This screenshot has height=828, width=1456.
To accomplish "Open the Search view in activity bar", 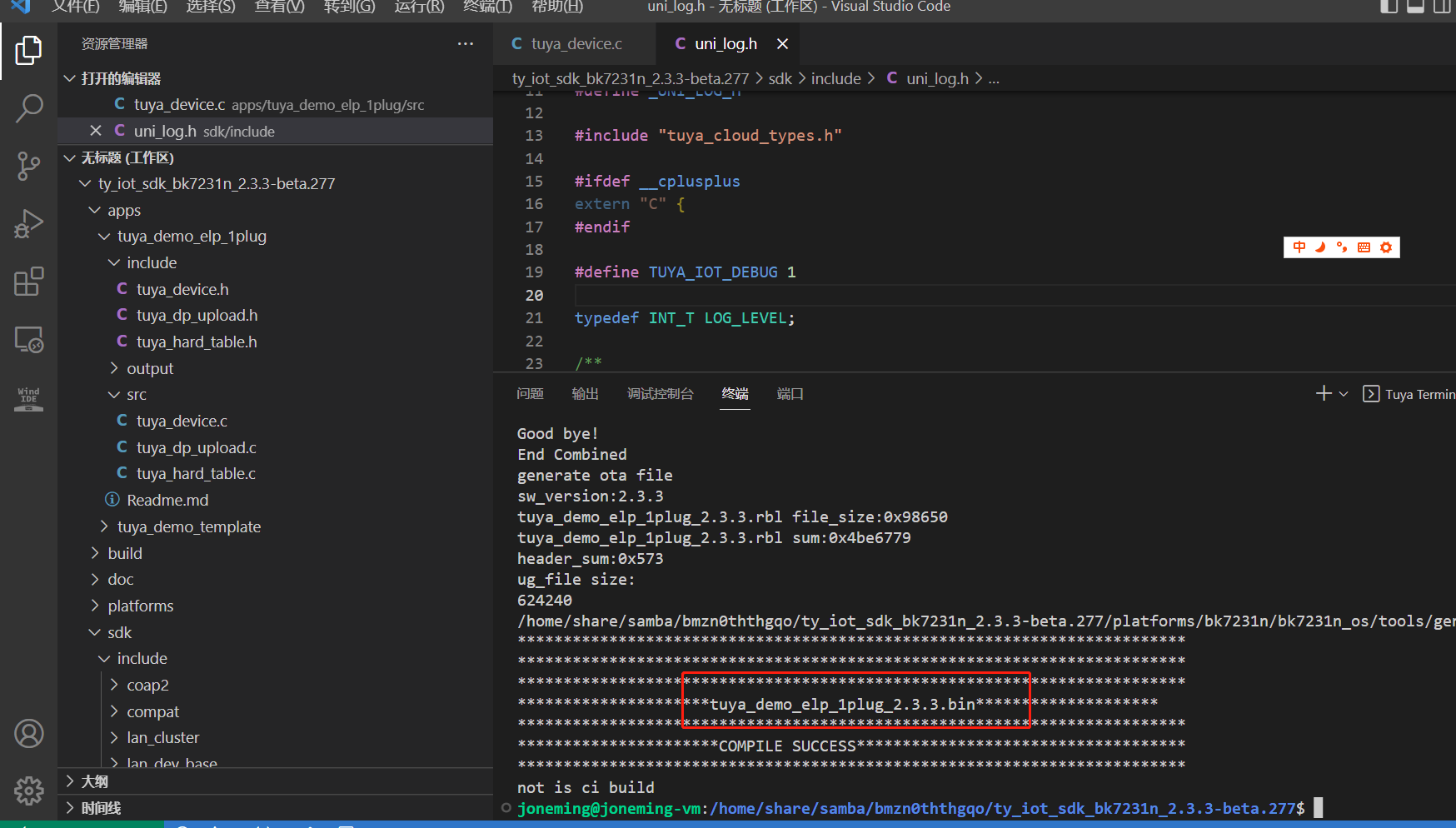I will [28, 108].
